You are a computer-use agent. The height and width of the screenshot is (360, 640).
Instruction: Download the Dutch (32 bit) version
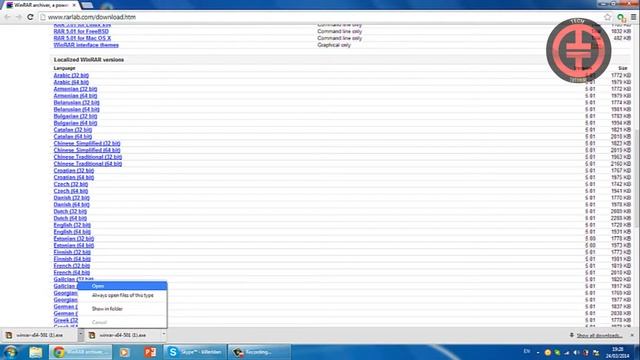(x=70, y=211)
